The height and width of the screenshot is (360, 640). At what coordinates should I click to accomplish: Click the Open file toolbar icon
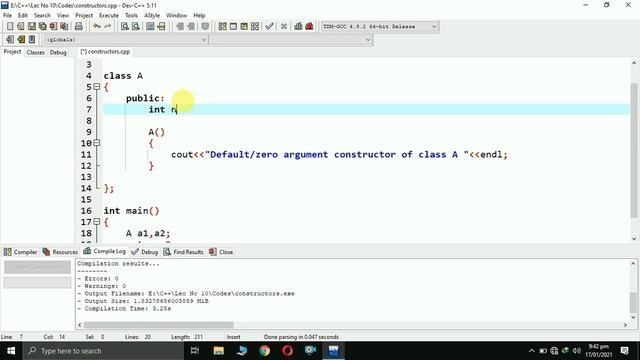(x=20, y=27)
